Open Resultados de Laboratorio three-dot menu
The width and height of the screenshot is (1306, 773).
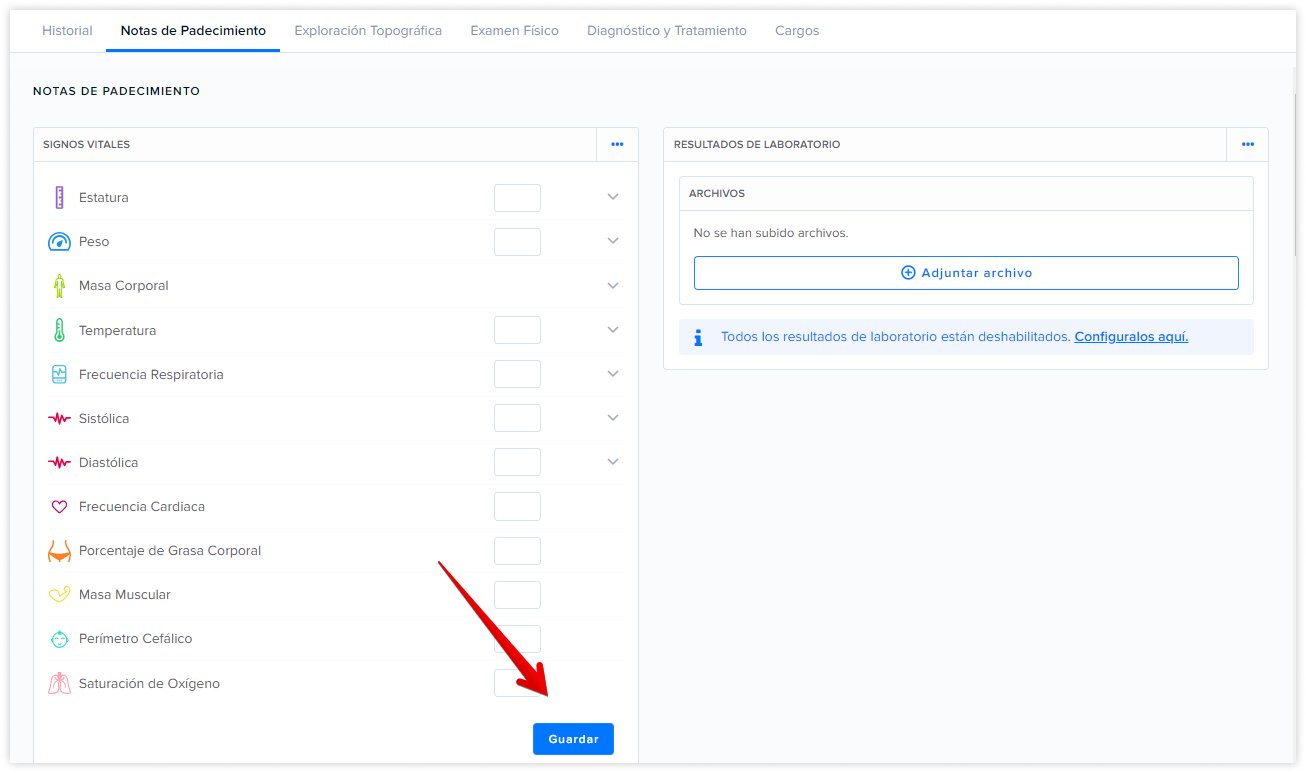(1247, 145)
